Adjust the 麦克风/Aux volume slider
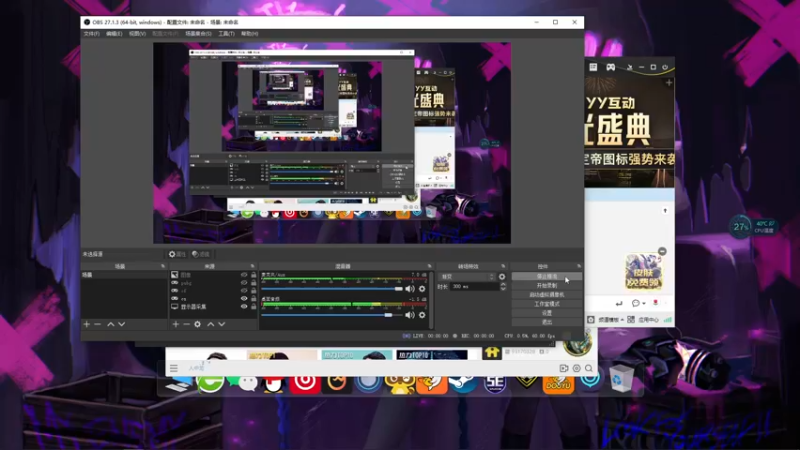The width and height of the screenshot is (800, 450). tap(332, 289)
